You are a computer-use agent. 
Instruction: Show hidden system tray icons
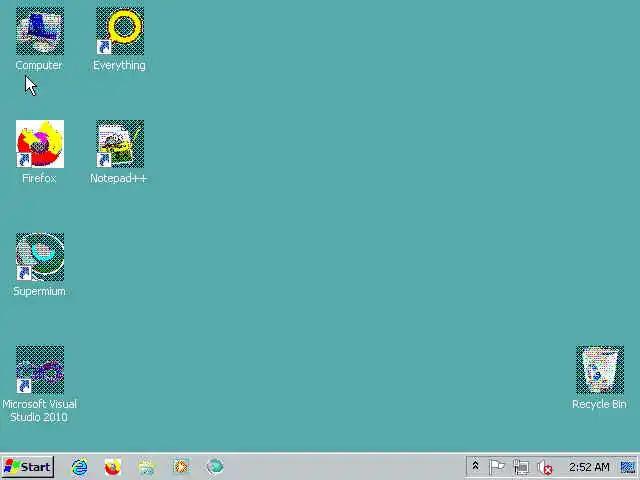pos(475,466)
